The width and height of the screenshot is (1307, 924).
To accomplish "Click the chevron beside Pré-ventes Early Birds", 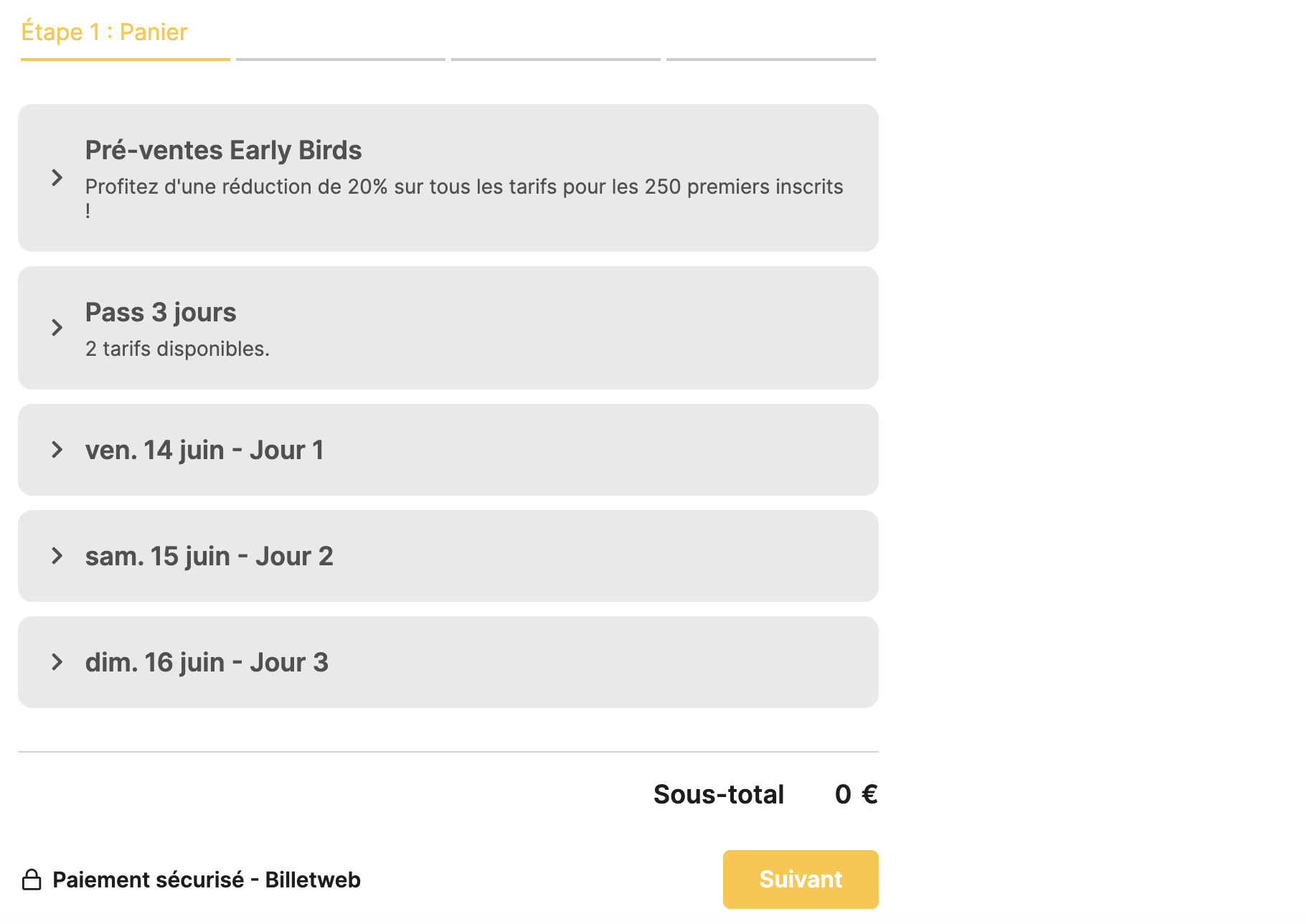I will pos(57,178).
